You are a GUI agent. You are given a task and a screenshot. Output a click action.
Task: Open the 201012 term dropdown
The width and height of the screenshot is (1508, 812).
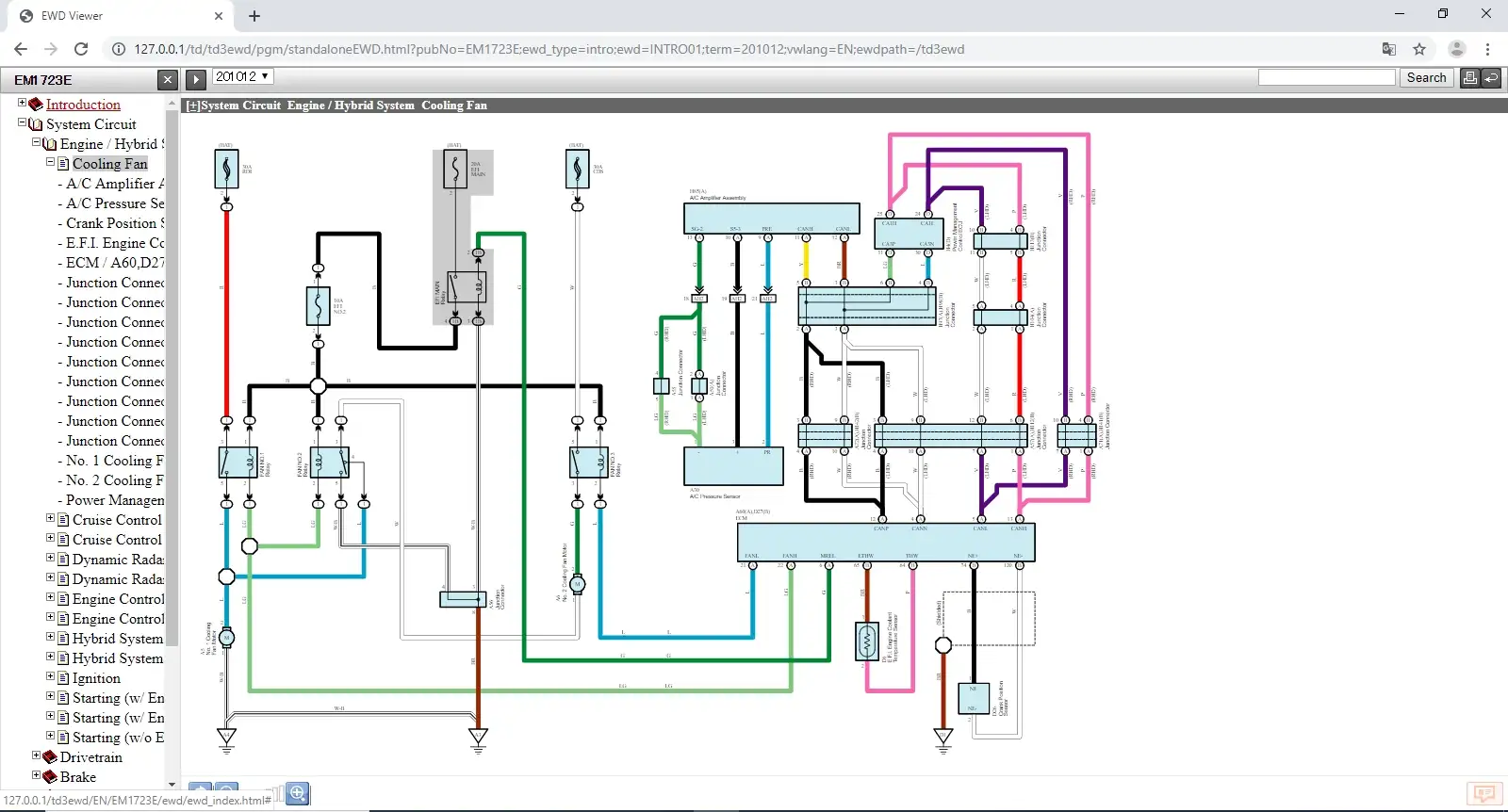coord(242,76)
